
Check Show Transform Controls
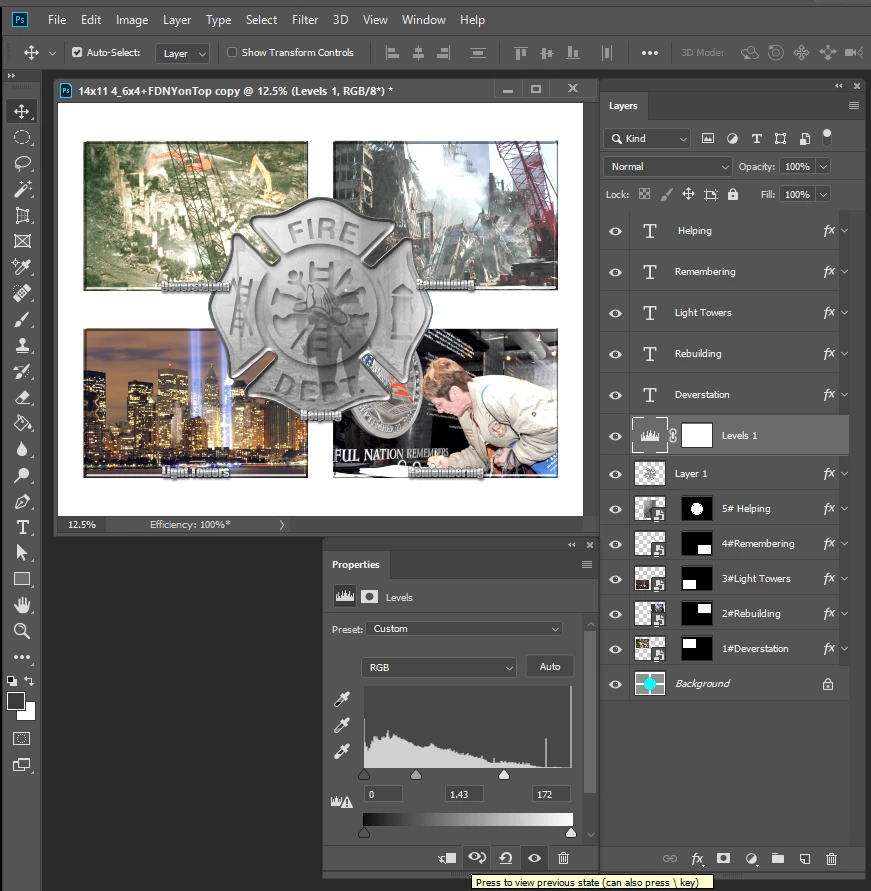(232, 52)
